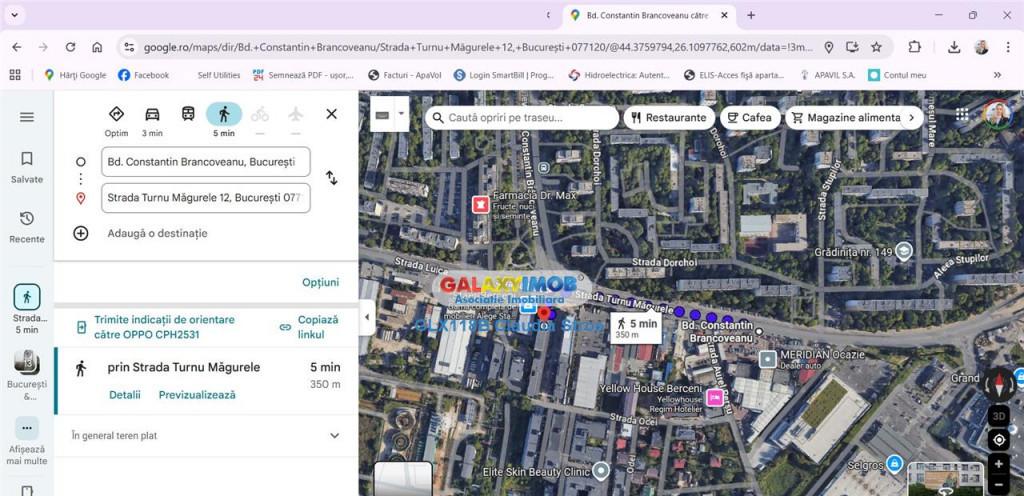
Task: Choose the walking travel mode
Action: tap(224, 115)
